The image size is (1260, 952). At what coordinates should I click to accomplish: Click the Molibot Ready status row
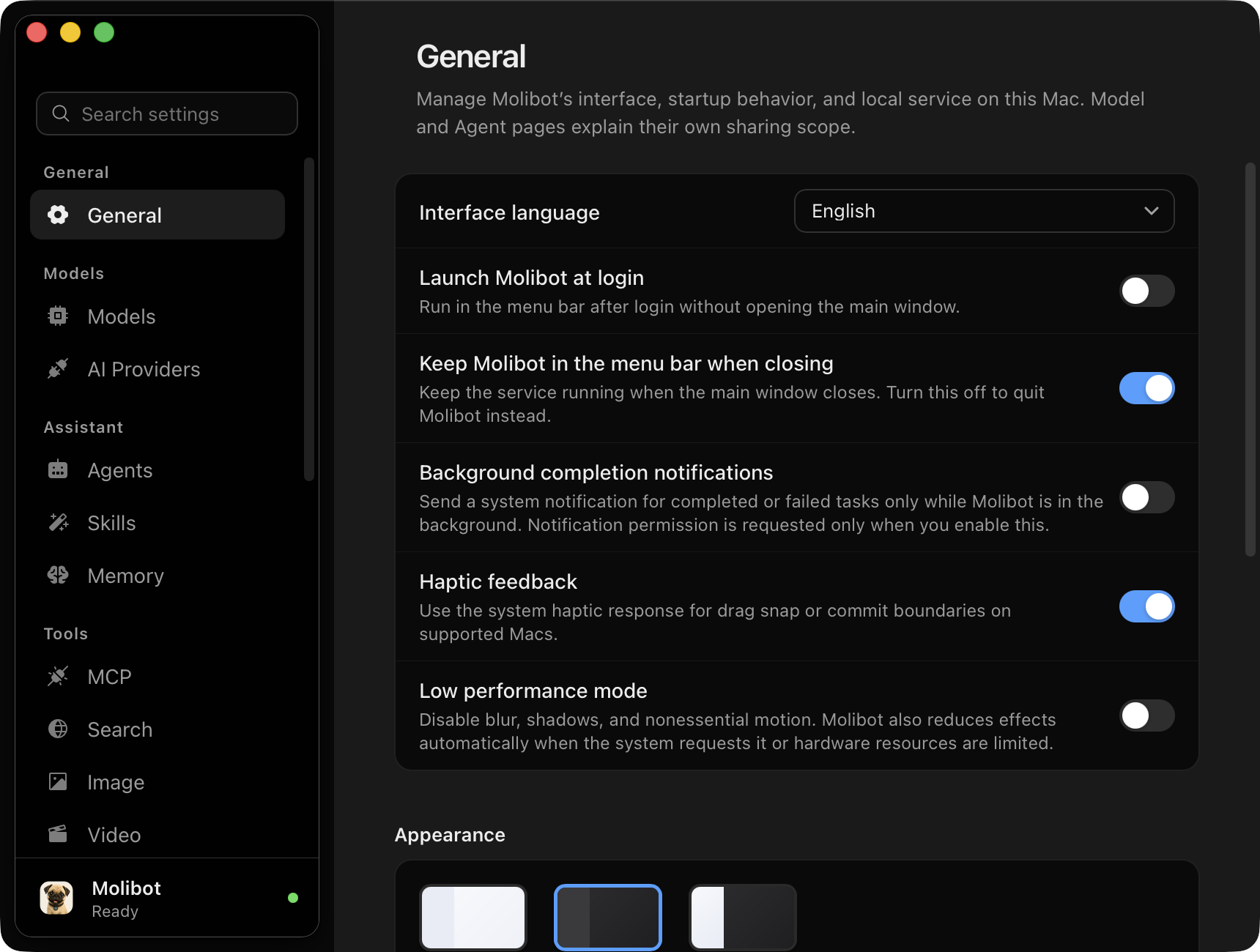pos(167,898)
